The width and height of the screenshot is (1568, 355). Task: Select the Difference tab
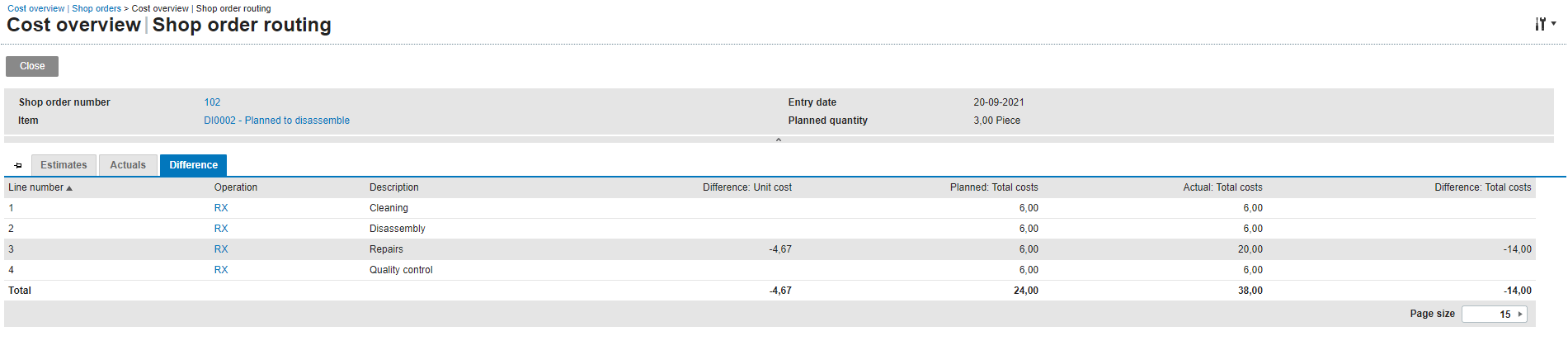click(193, 165)
